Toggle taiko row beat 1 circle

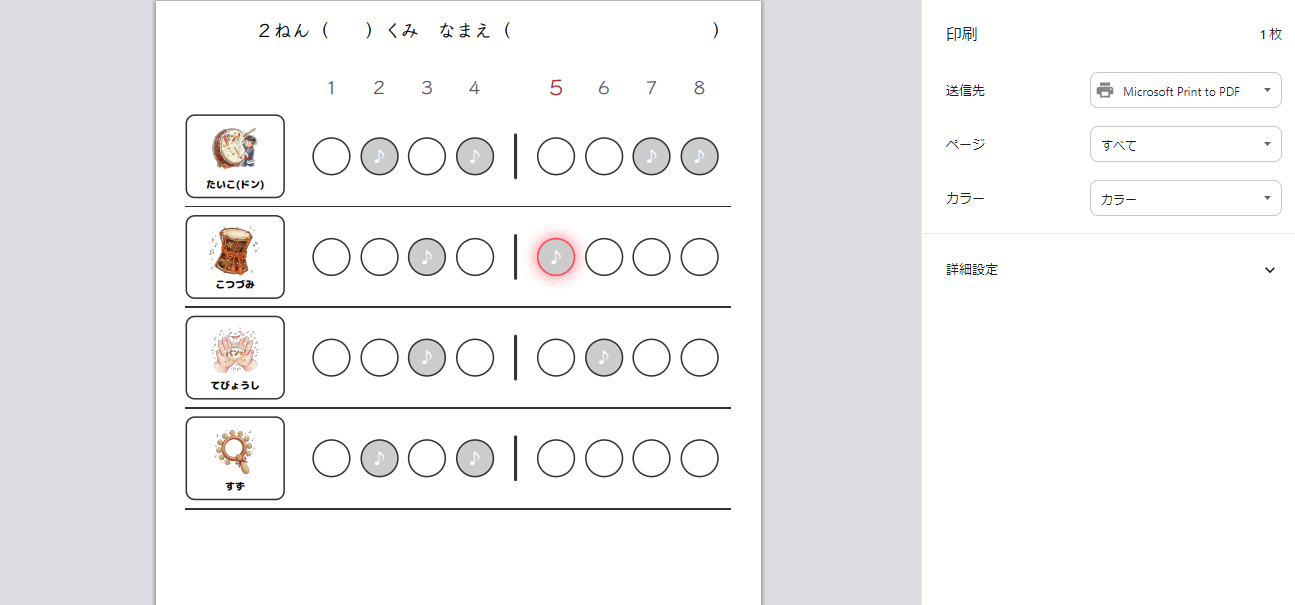(x=331, y=156)
